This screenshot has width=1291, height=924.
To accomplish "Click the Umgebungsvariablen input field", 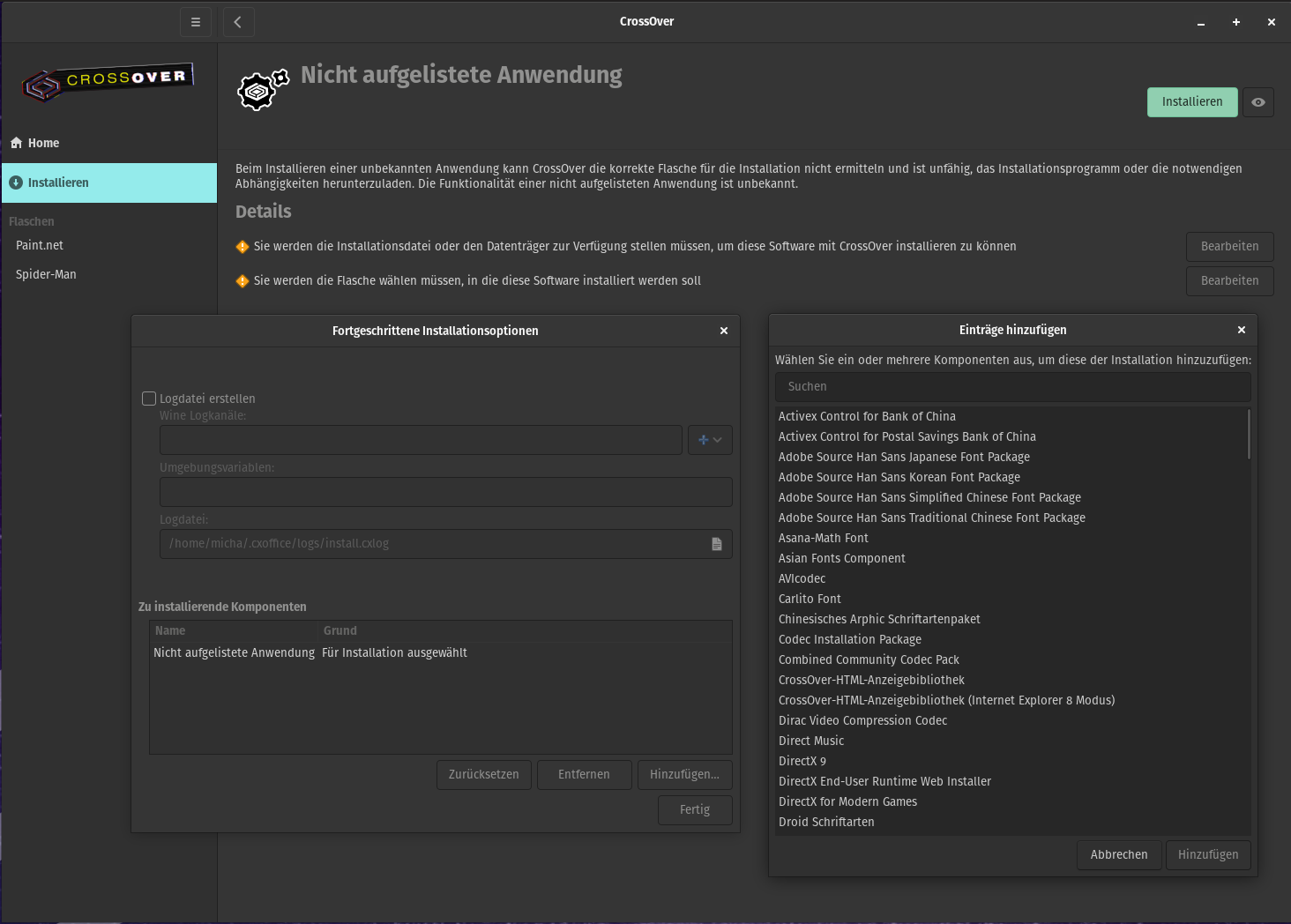I will click(x=446, y=492).
